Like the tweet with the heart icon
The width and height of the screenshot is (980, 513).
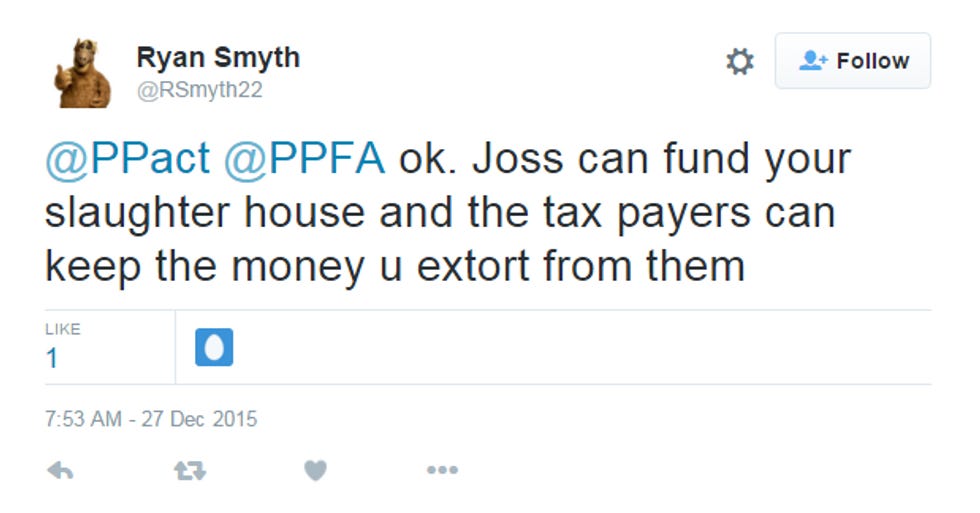pos(316,470)
